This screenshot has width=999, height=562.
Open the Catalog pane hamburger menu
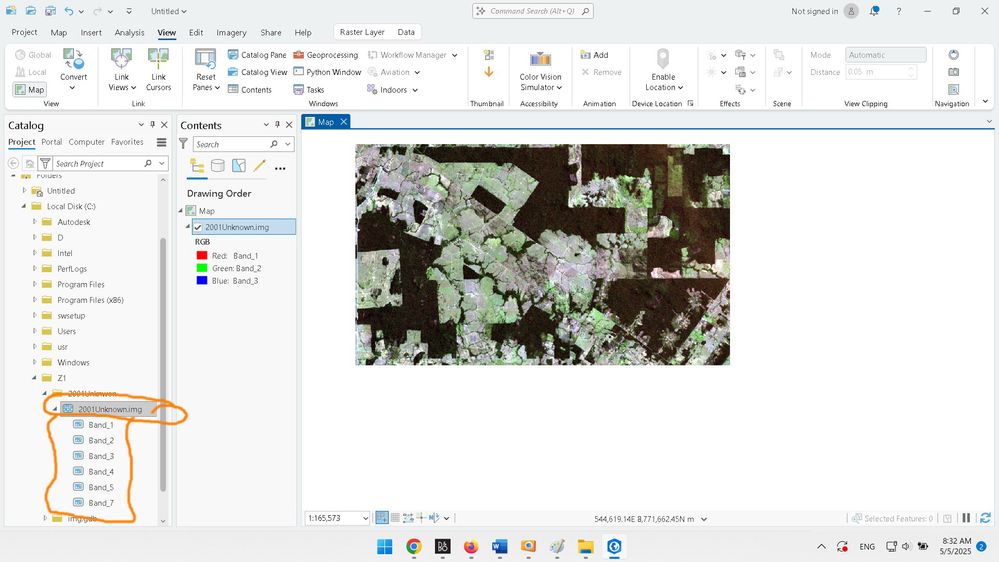point(162,143)
